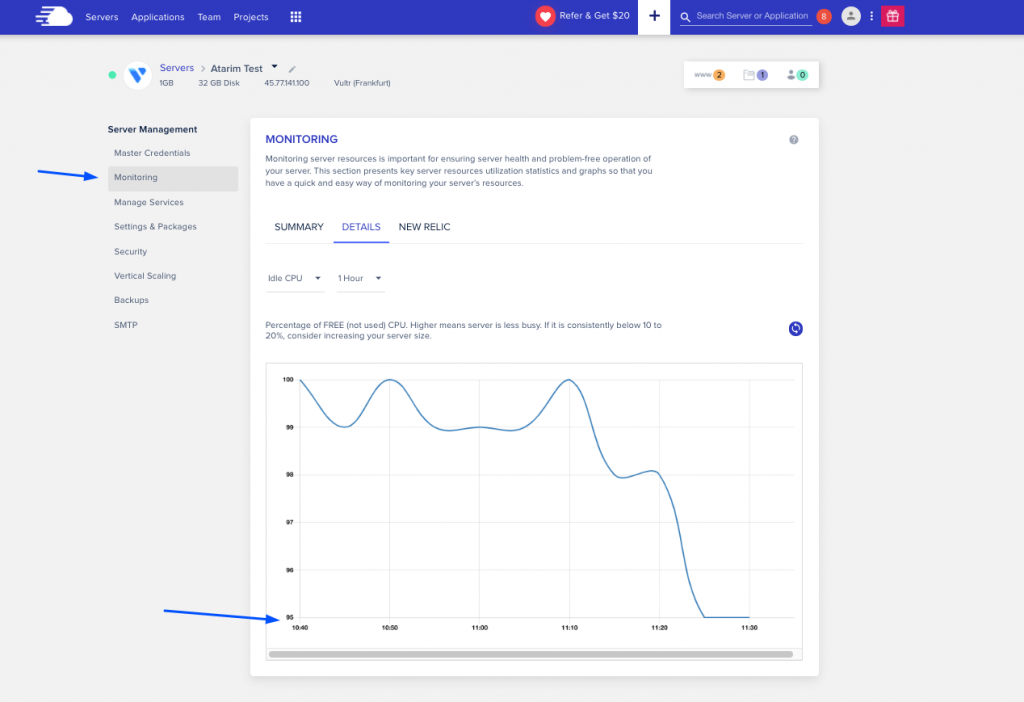Click the pencil edit server name icon

point(292,69)
